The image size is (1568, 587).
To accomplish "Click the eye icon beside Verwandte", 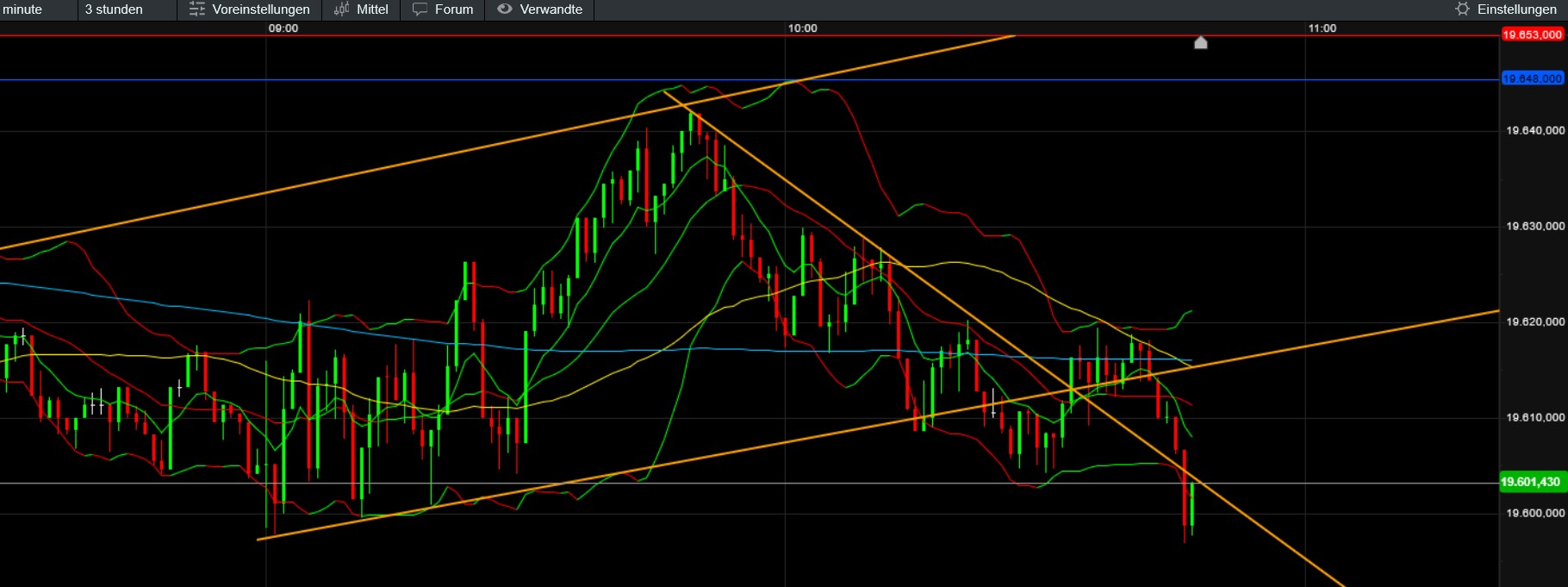I will 505,9.
